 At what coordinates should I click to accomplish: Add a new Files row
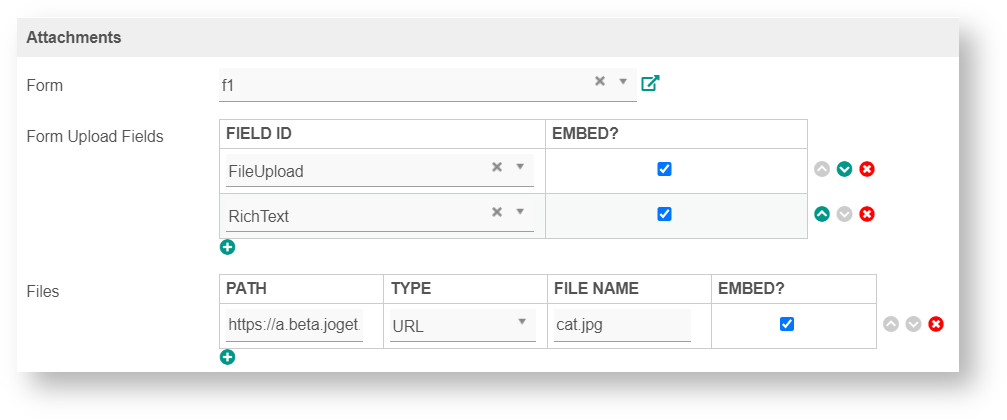pos(228,357)
